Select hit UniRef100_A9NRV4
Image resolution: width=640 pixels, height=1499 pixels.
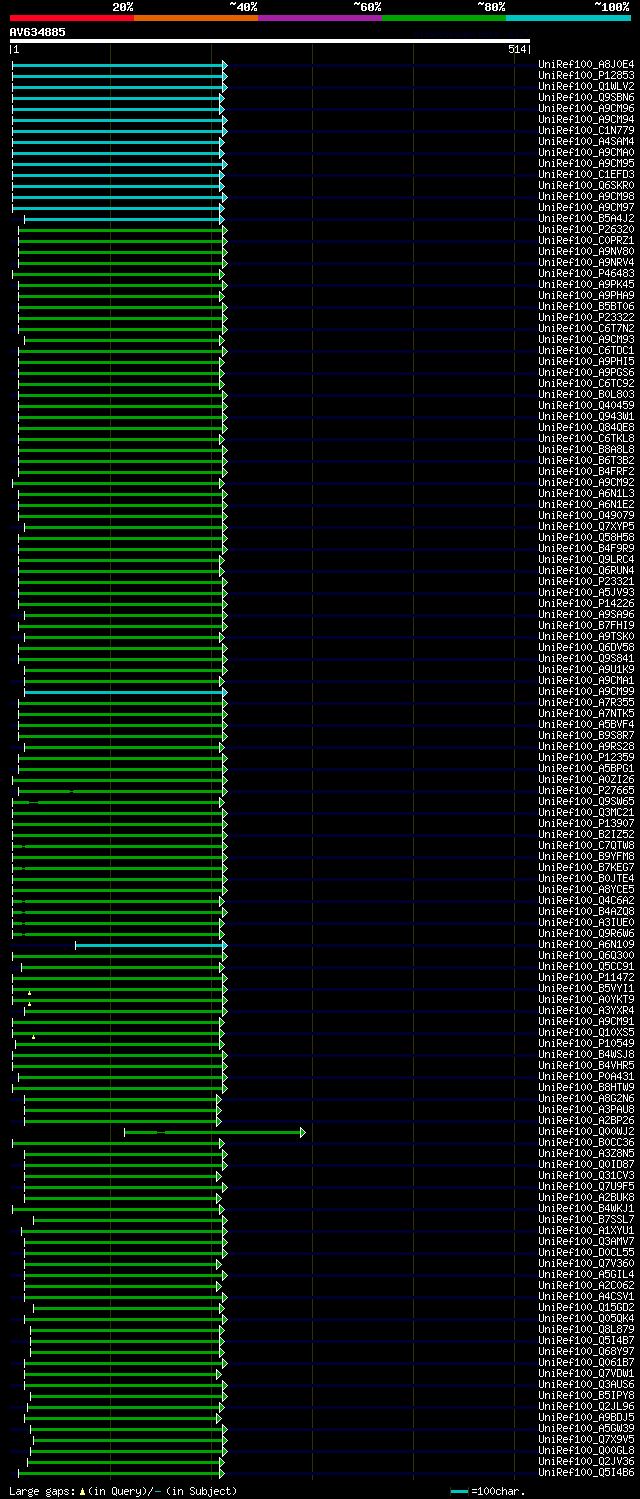pyautogui.click(x=586, y=262)
